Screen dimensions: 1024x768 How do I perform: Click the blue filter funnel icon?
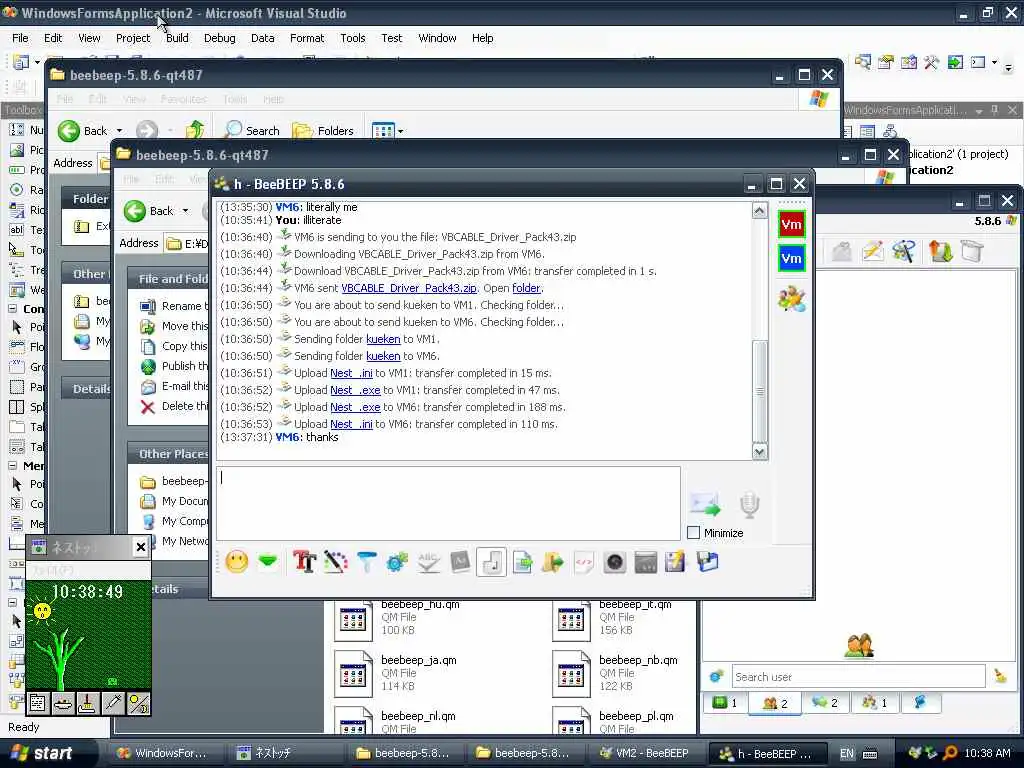click(367, 562)
